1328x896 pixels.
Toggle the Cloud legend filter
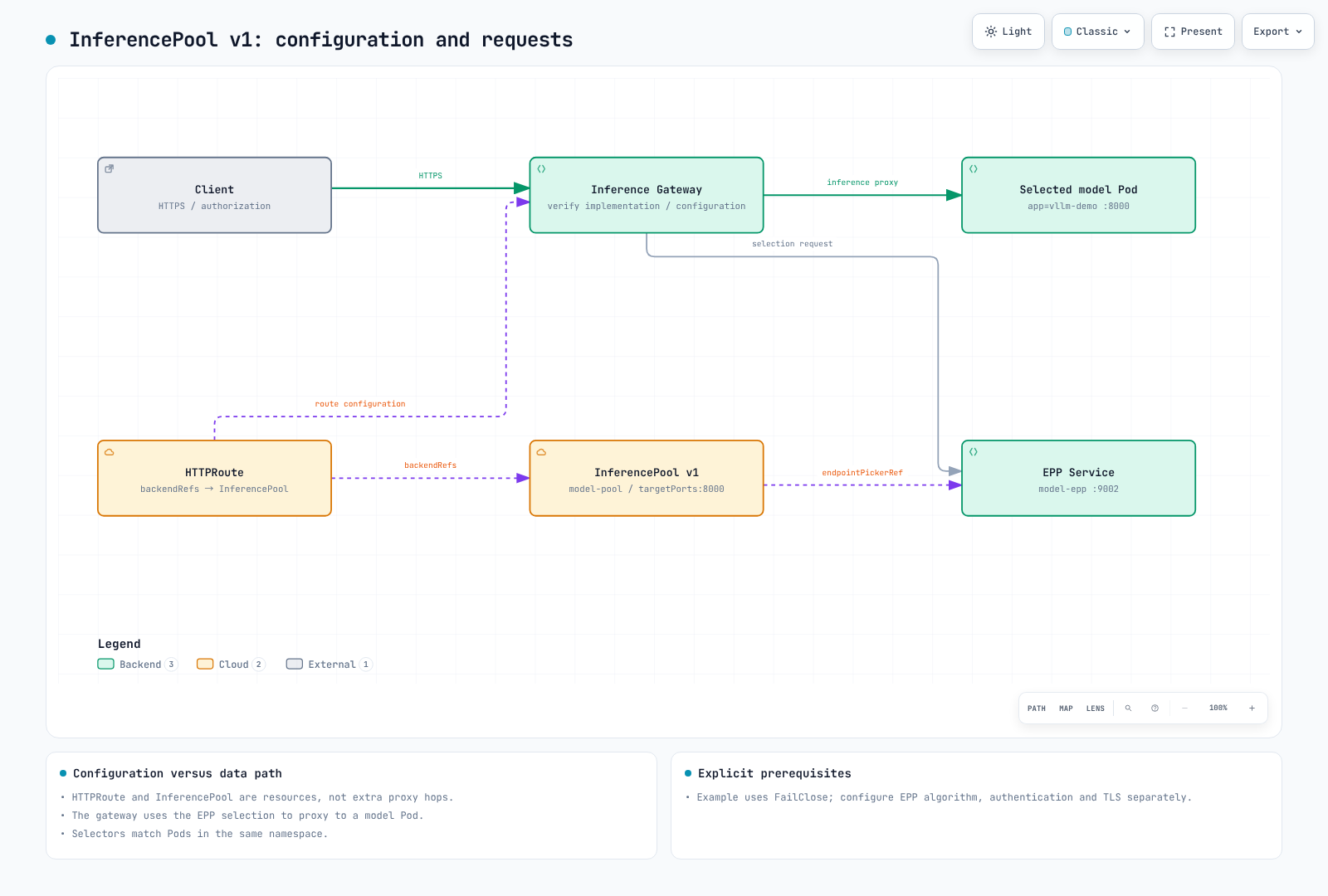pyautogui.click(x=231, y=664)
